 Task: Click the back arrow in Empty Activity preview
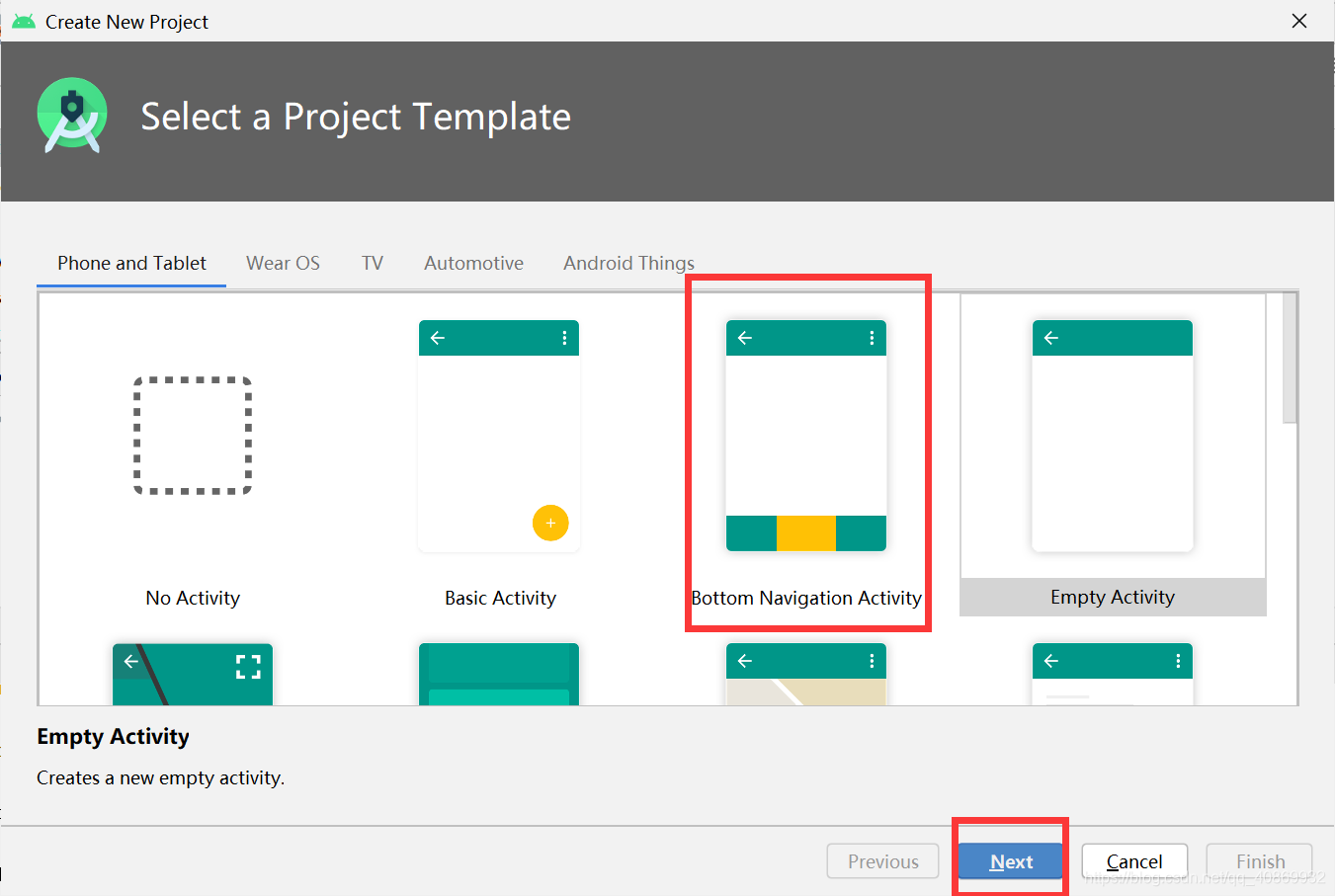(1051, 338)
